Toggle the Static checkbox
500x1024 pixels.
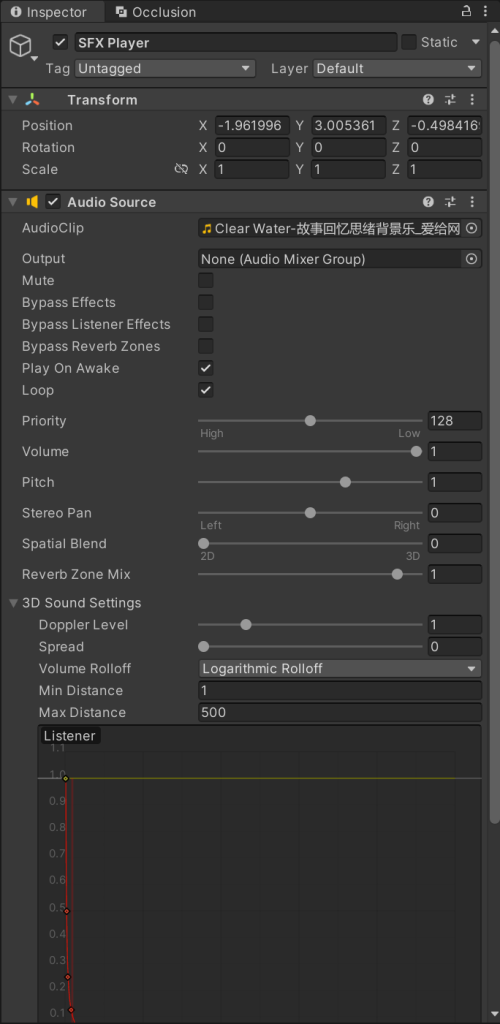tap(409, 42)
